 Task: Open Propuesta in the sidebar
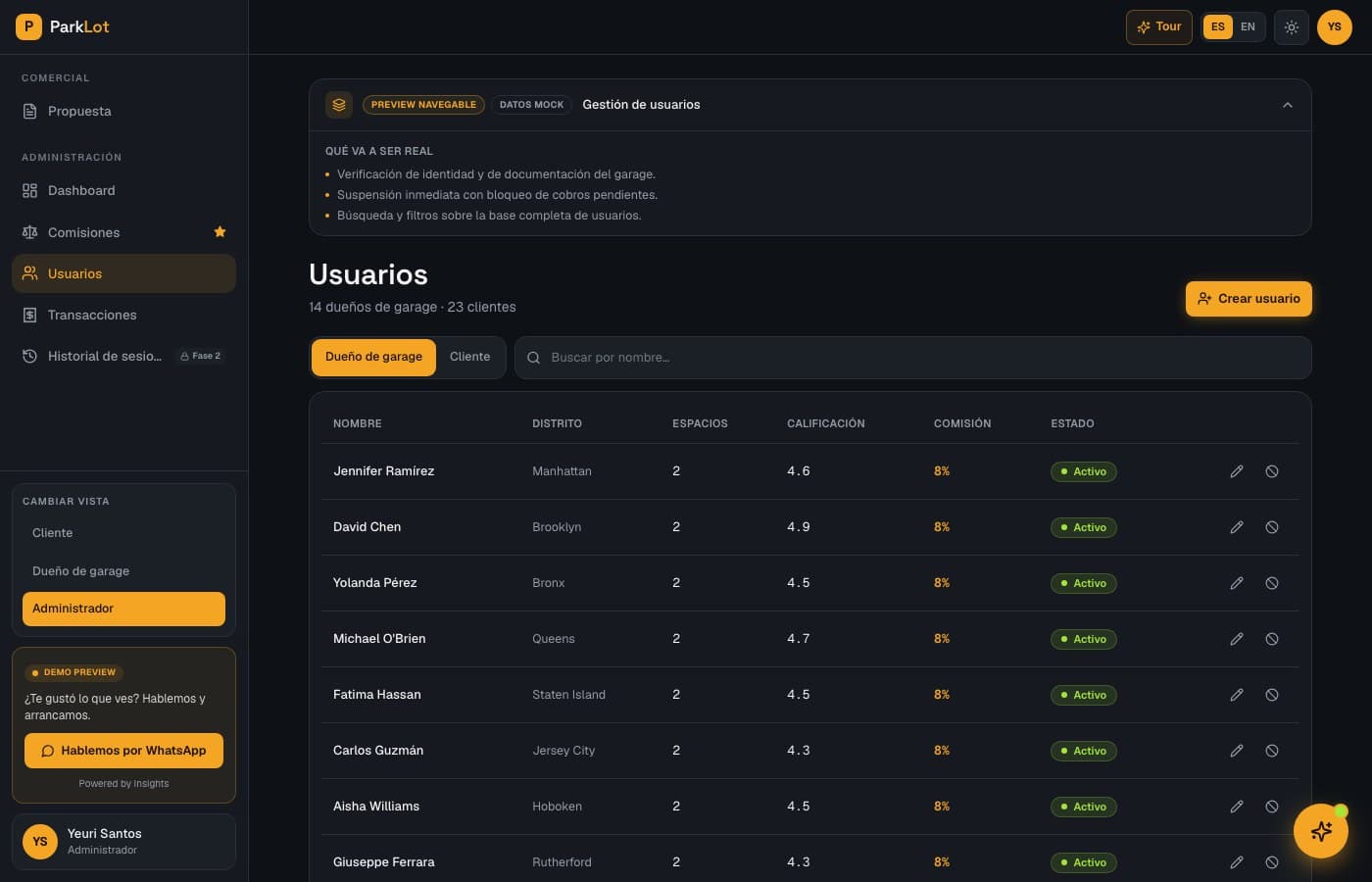coord(123,112)
